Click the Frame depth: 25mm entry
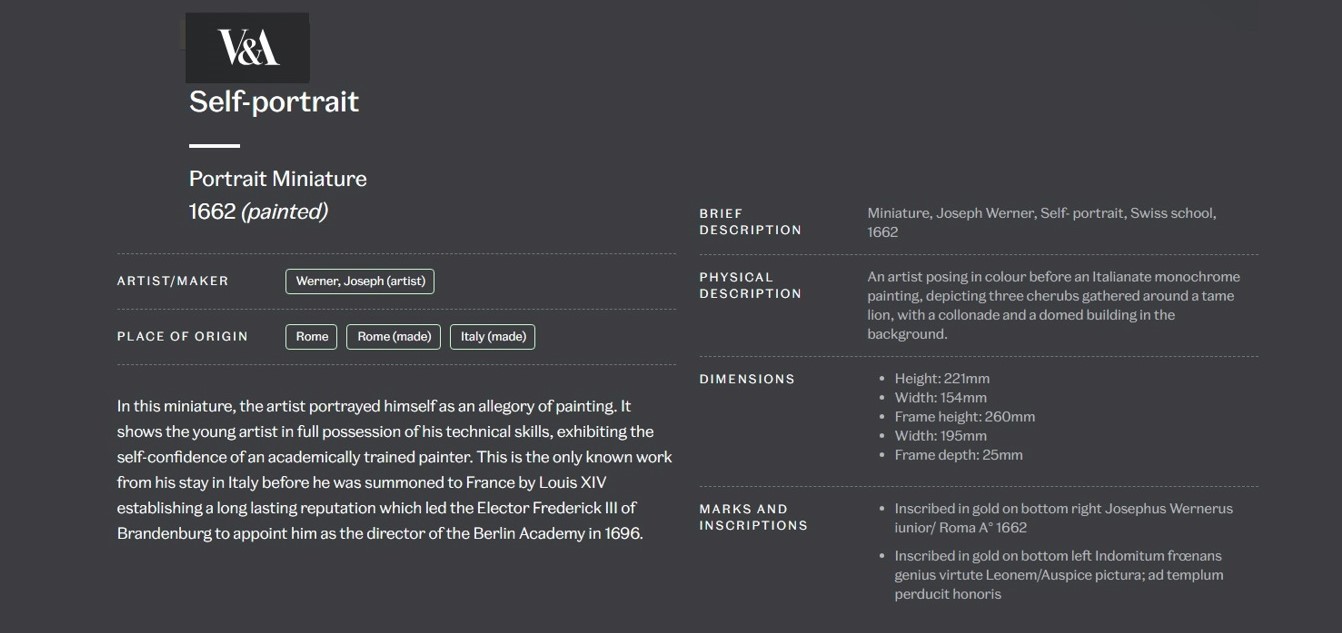This screenshot has height=633, width=1342. (x=958, y=455)
